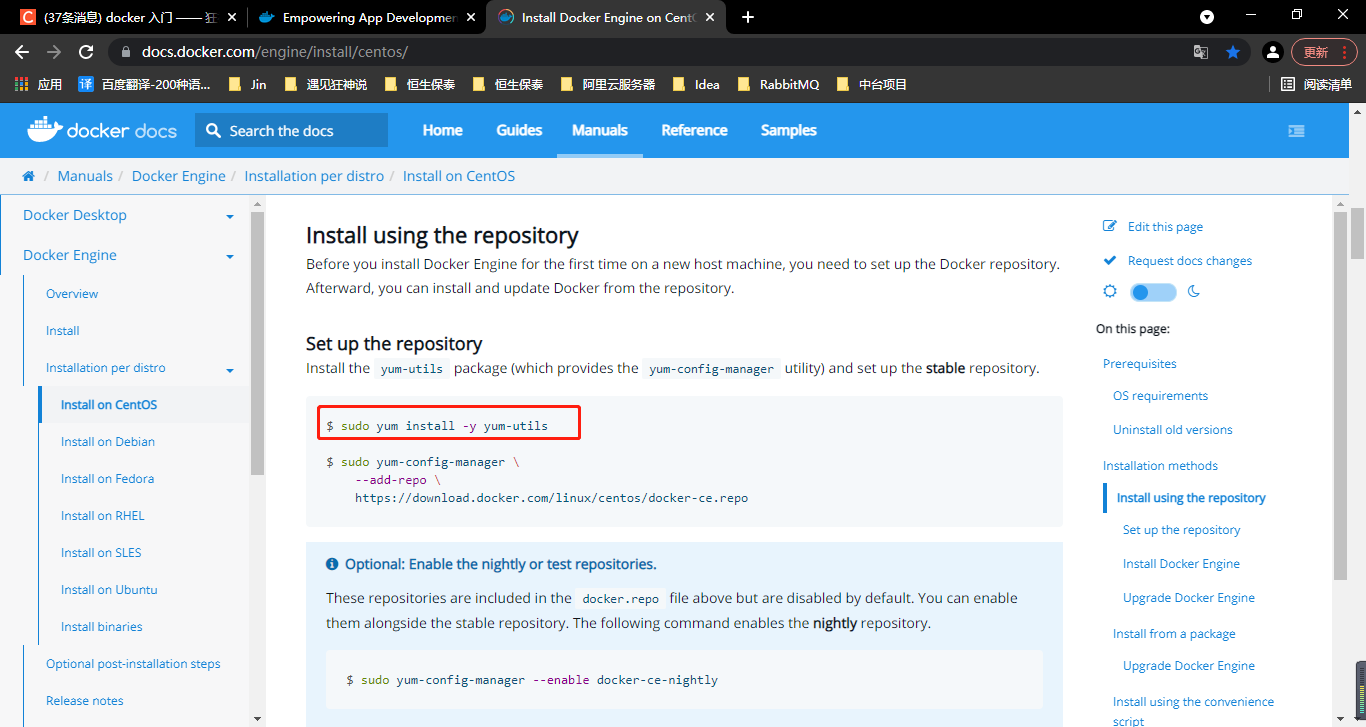
Task: Click the table-of-contents toggle icon in header
Action: [1296, 130]
